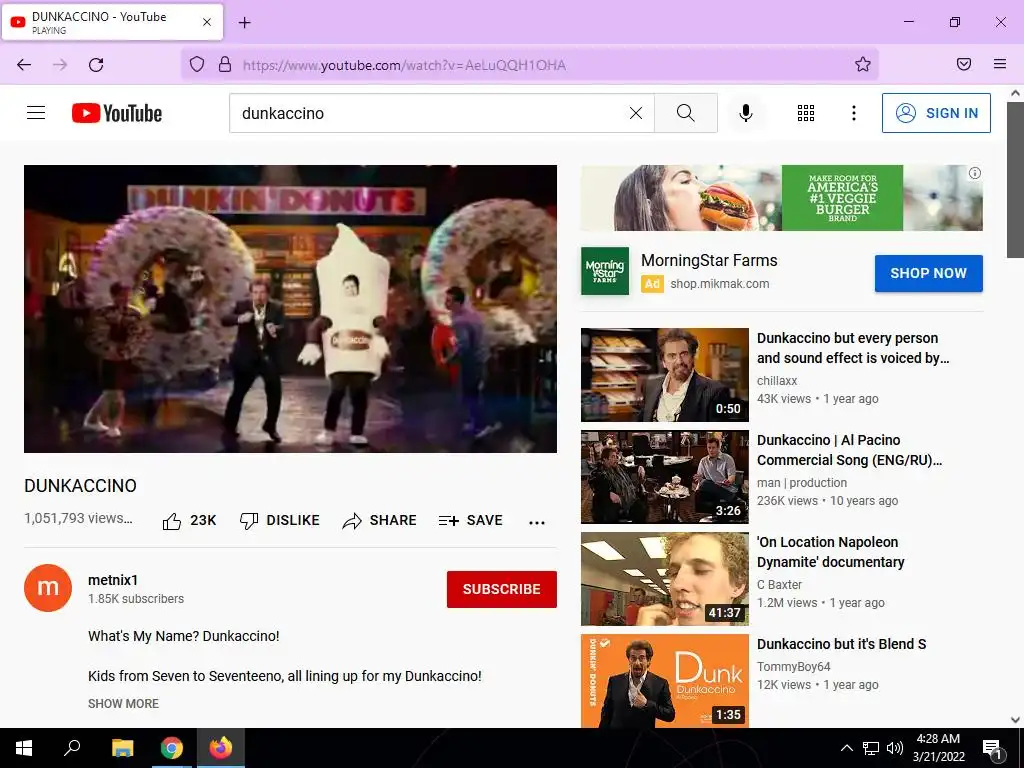Switch to Chrome in taskbar
Screen dimensions: 1024x768
click(x=172, y=748)
